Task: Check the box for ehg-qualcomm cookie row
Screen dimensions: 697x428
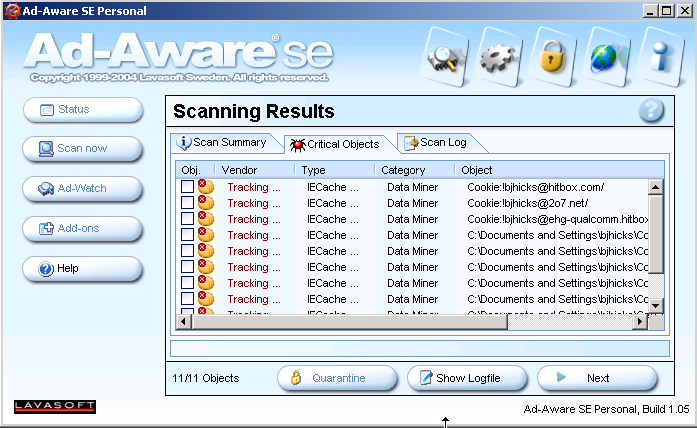Action: (x=187, y=219)
